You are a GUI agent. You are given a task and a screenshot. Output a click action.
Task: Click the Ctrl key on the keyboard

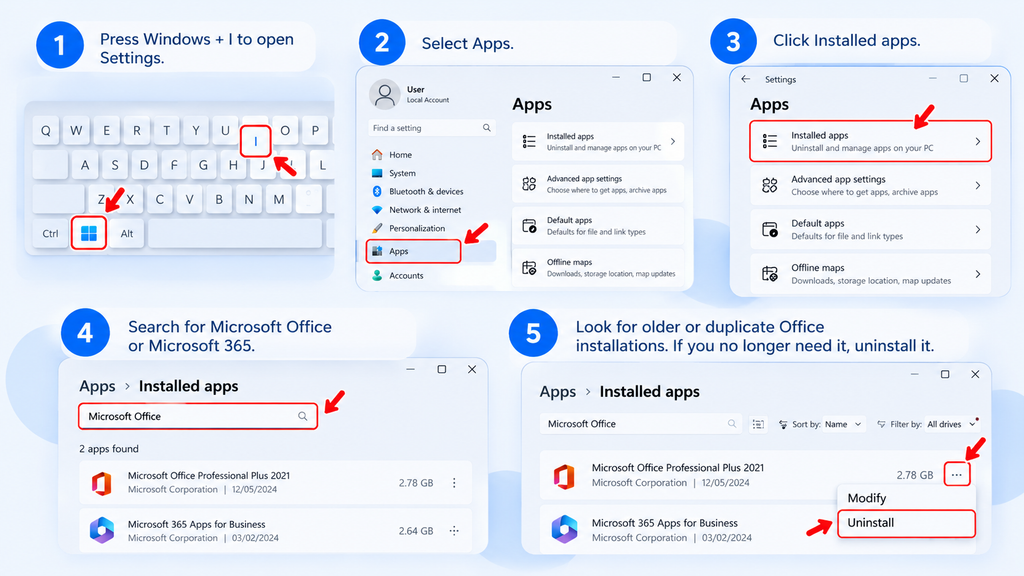[x=50, y=234]
